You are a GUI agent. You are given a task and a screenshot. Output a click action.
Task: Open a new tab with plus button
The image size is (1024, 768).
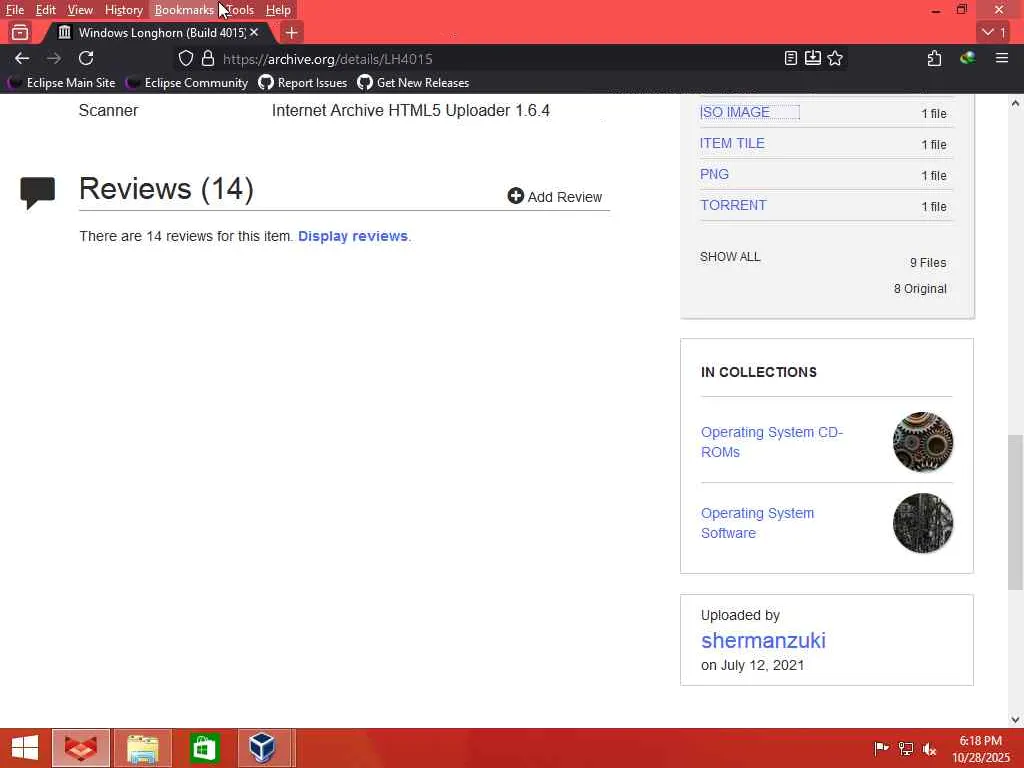point(291,33)
